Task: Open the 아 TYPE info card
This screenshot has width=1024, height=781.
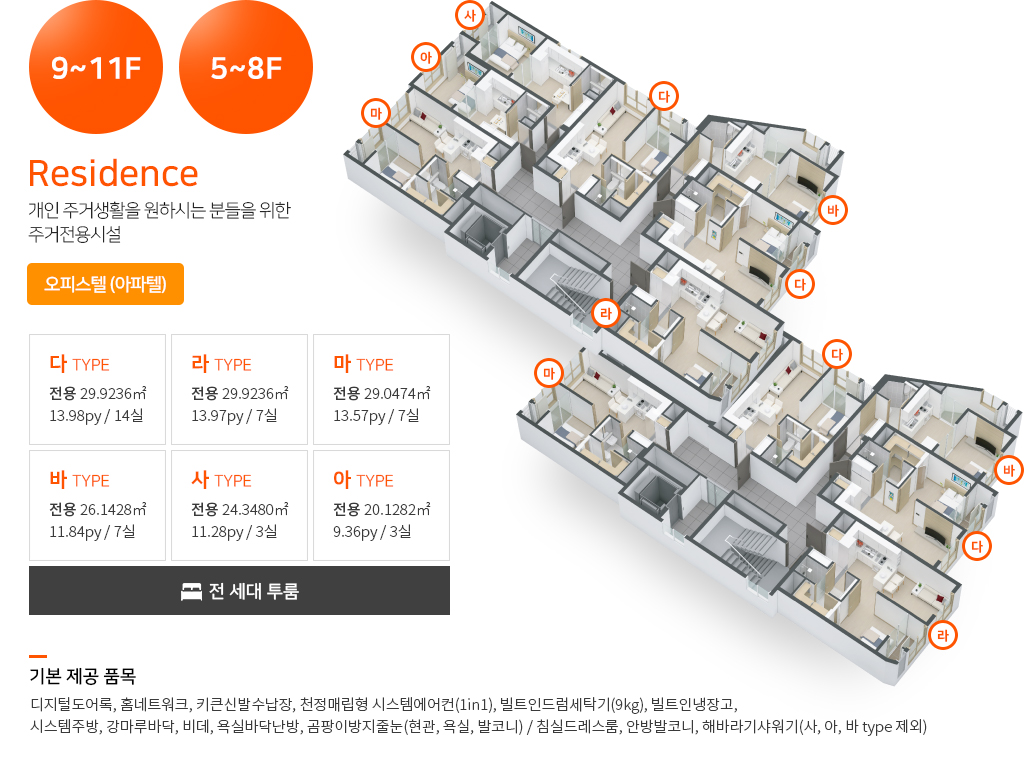Action: click(x=381, y=505)
